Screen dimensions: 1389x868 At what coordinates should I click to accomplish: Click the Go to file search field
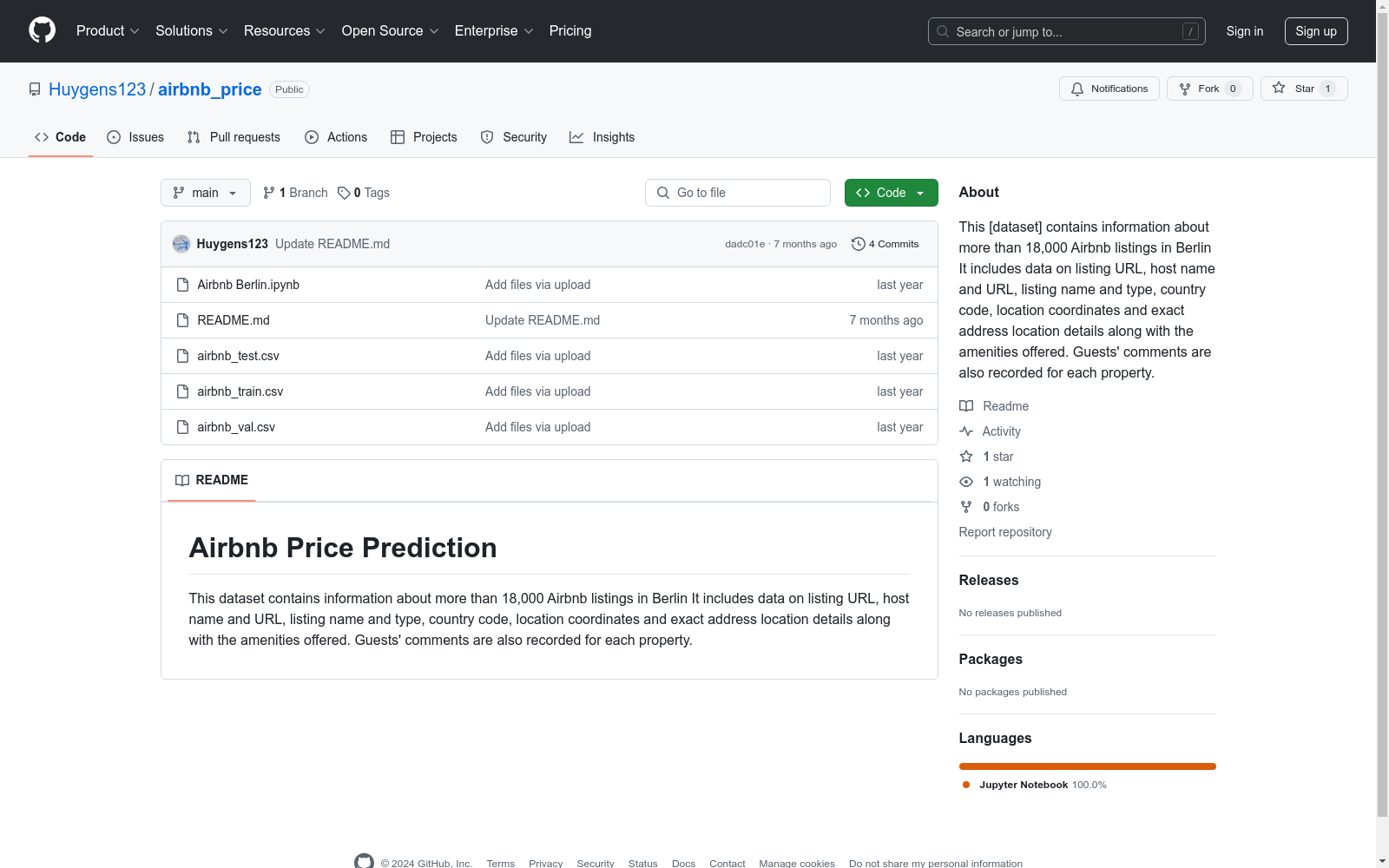[738, 193]
